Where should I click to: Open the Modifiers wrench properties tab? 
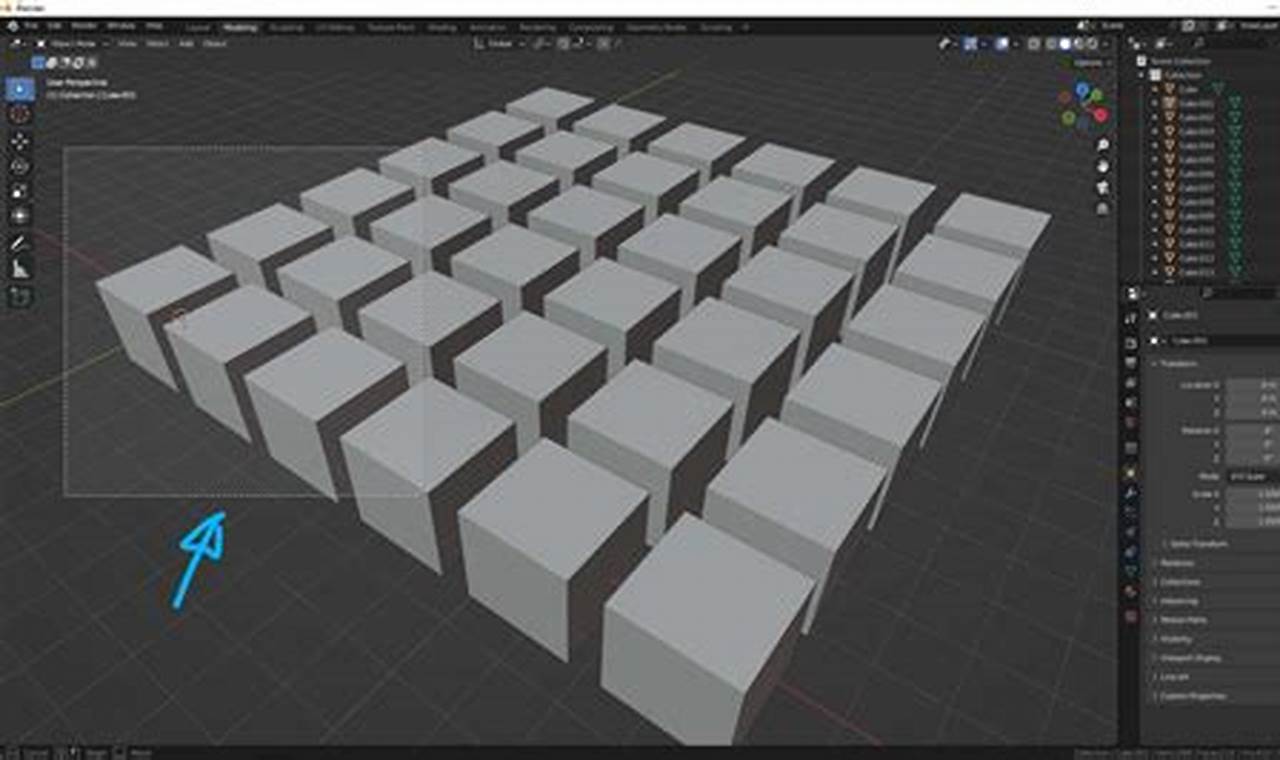coord(1131,492)
